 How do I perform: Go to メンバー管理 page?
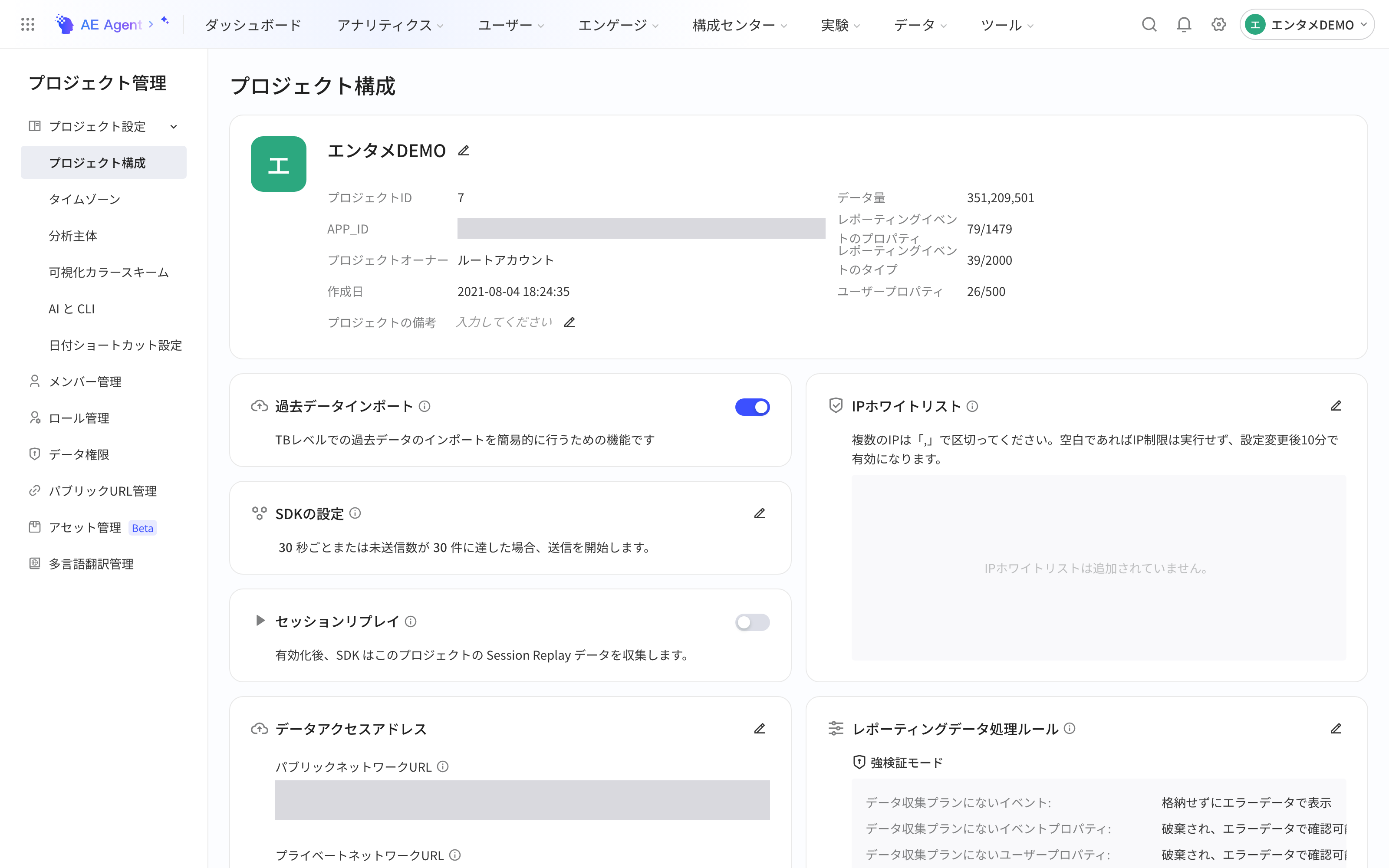[103, 382]
